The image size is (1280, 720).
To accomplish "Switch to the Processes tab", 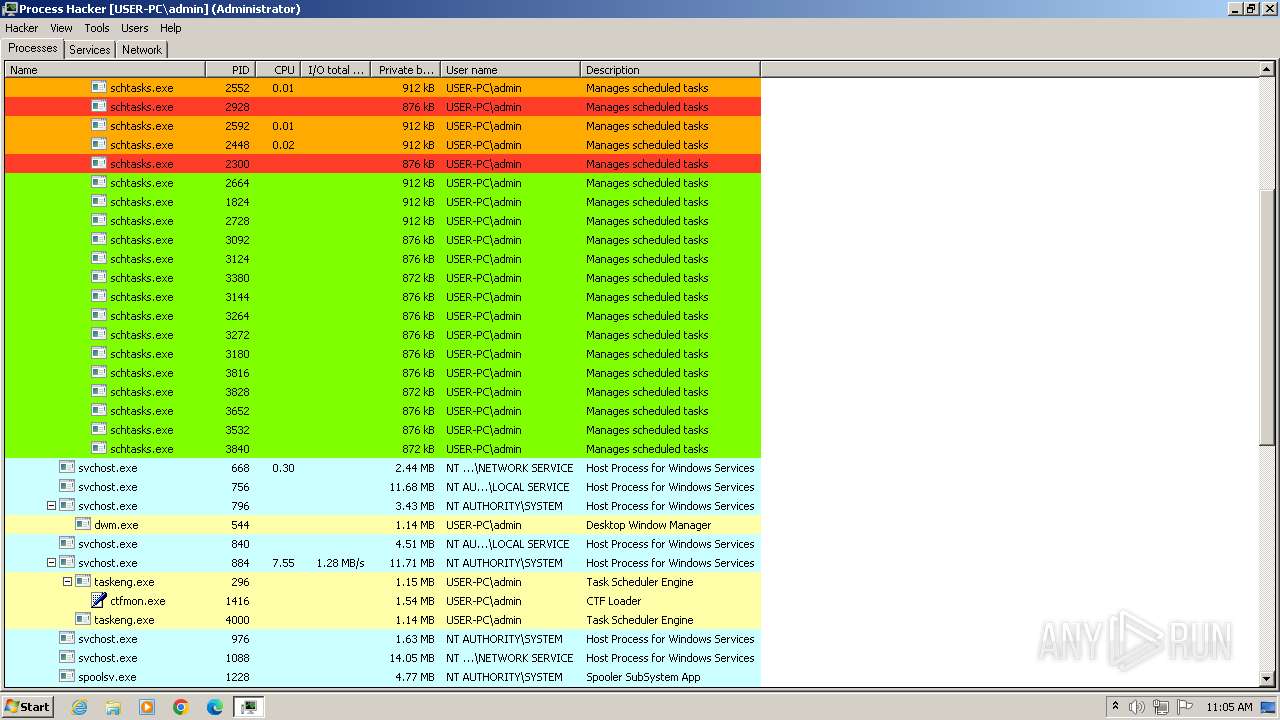I will click(33, 48).
